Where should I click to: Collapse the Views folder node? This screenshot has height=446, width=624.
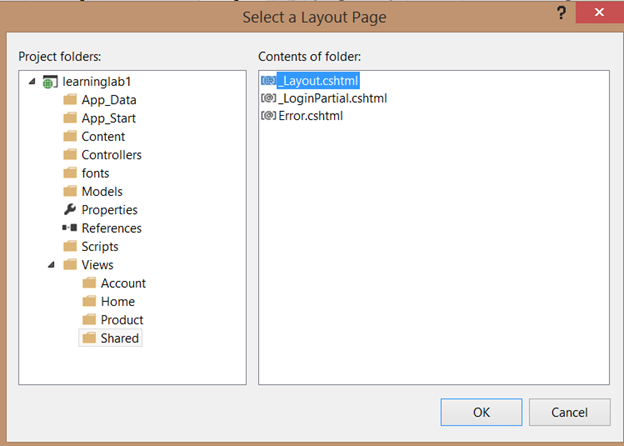coord(51,265)
